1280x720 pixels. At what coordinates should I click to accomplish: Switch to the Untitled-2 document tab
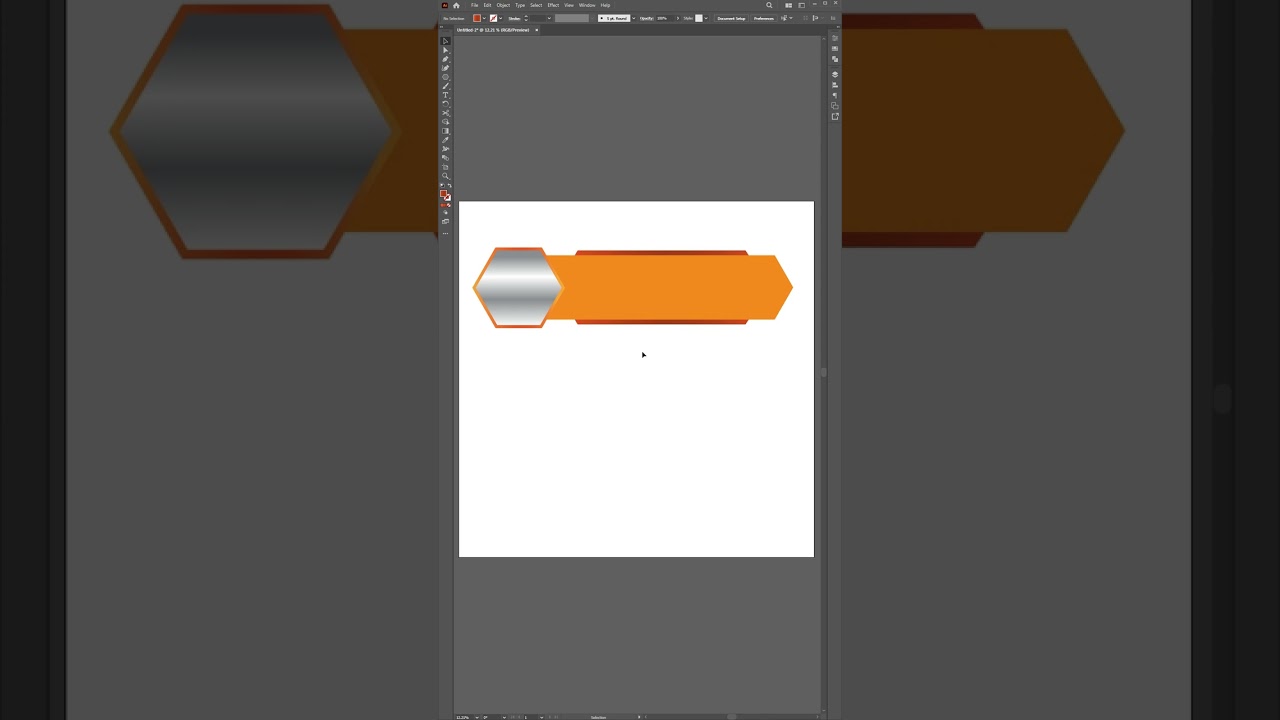coord(493,30)
